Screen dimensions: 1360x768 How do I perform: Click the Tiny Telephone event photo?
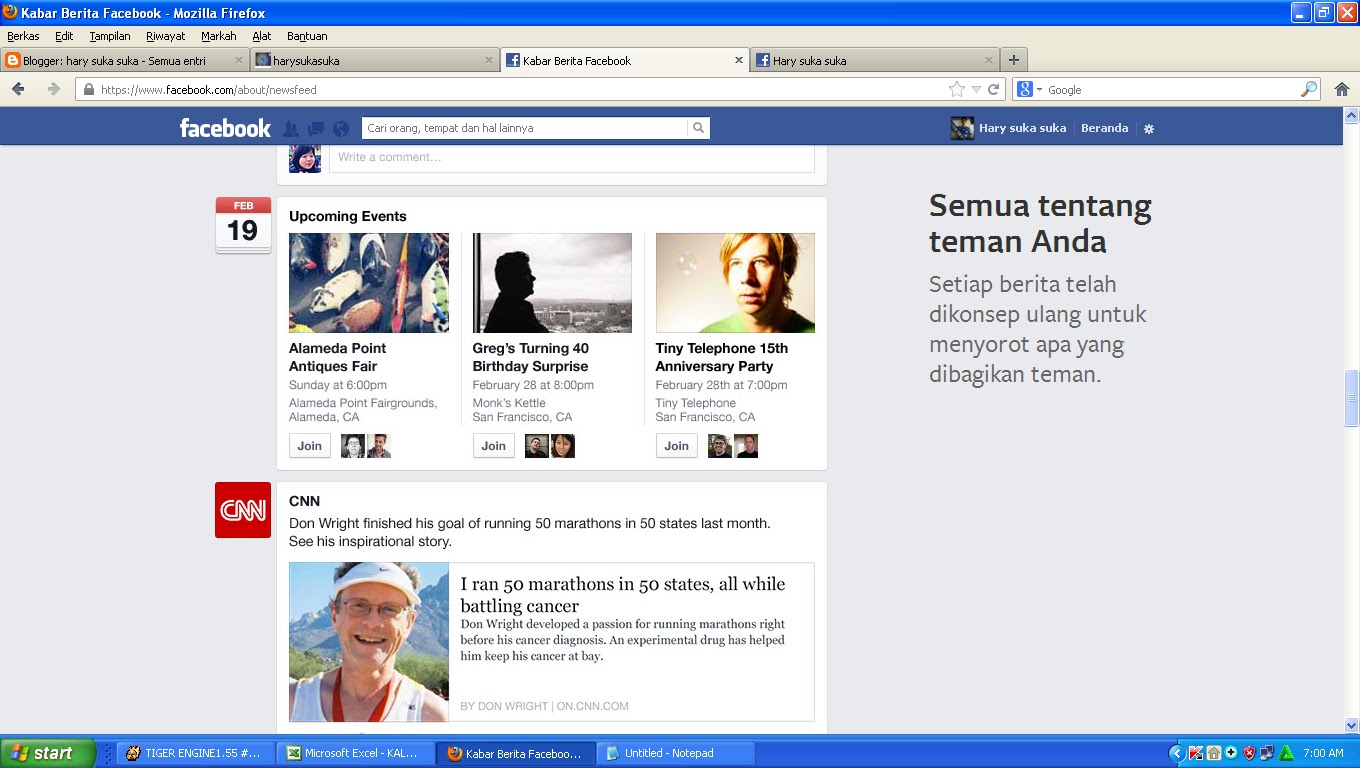[735, 283]
